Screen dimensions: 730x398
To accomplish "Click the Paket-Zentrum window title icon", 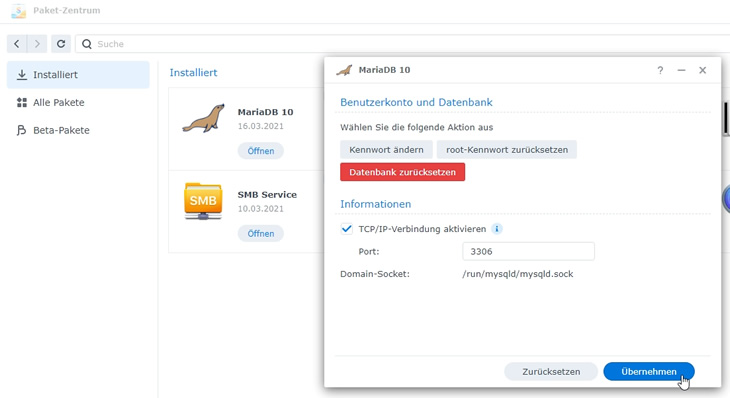I will pos(19,11).
